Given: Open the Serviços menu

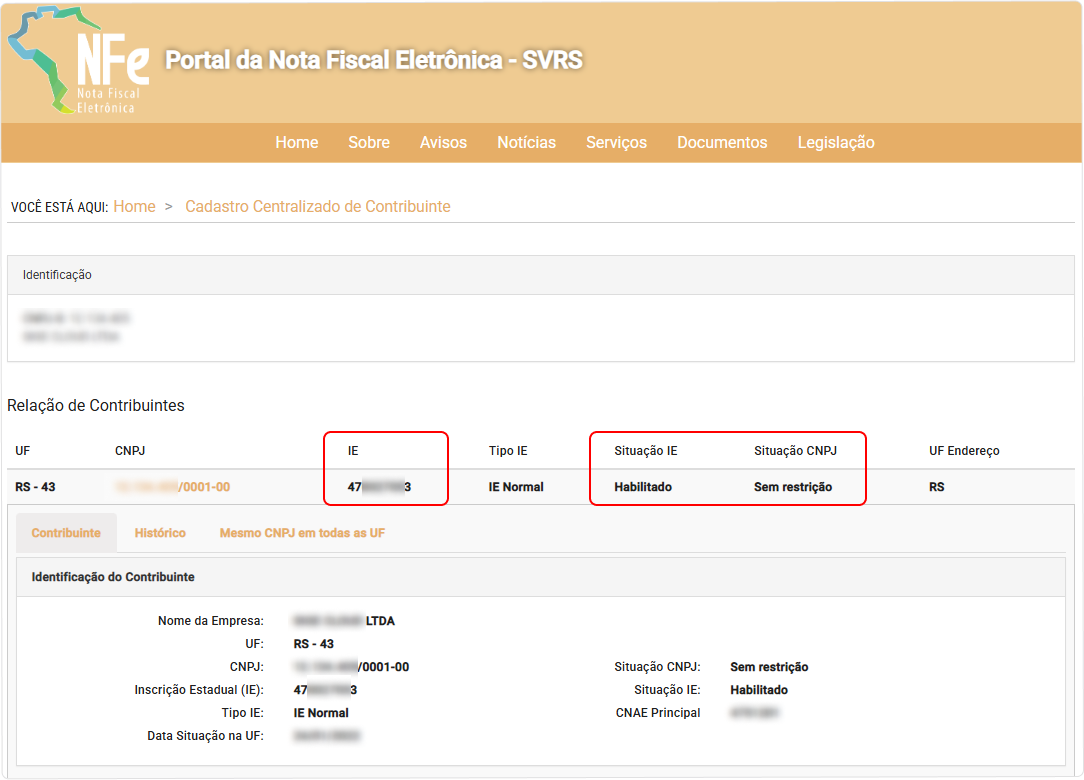Looking at the screenshot, I should [617, 142].
